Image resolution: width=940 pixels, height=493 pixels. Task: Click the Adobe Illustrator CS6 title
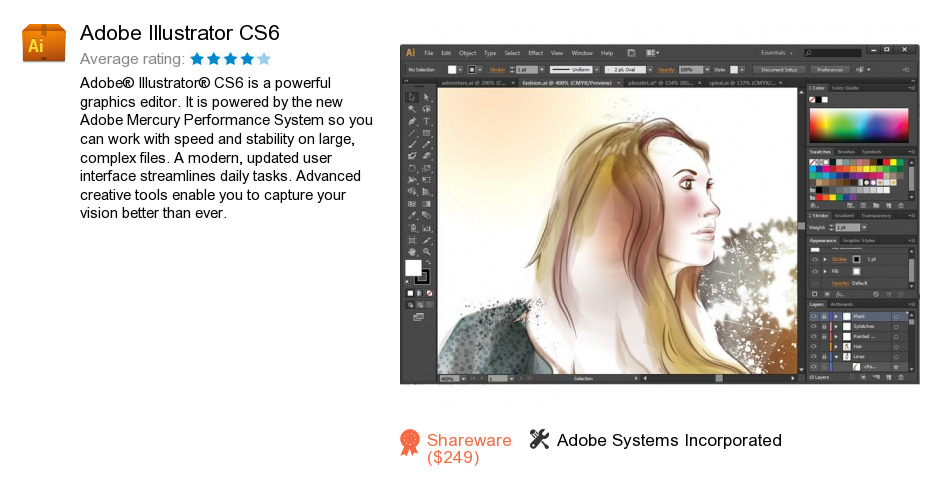pyautogui.click(x=180, y=32)
